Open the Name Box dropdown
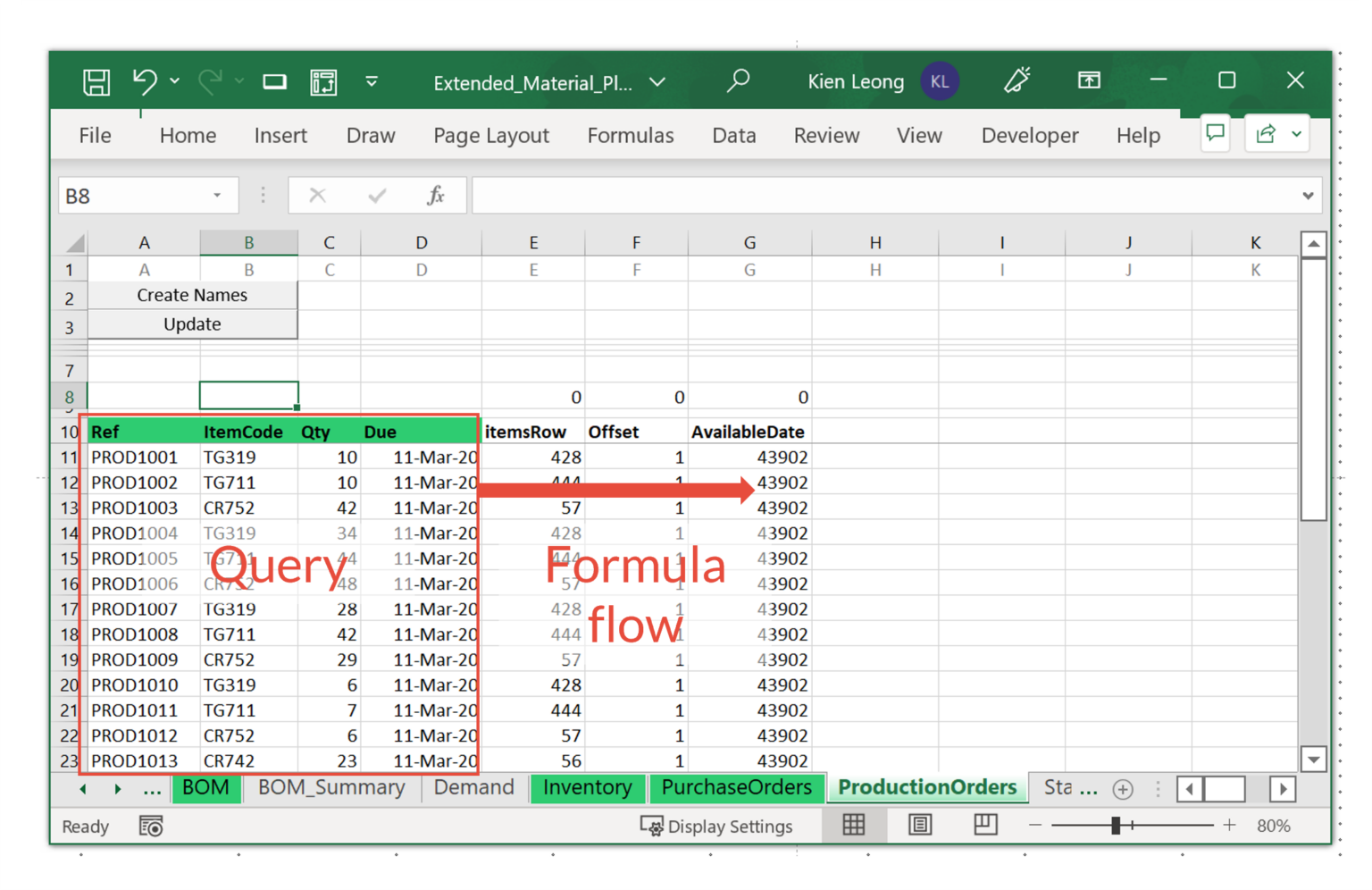This screenshot has width=1372, height=890. click(x=216, y=195)
